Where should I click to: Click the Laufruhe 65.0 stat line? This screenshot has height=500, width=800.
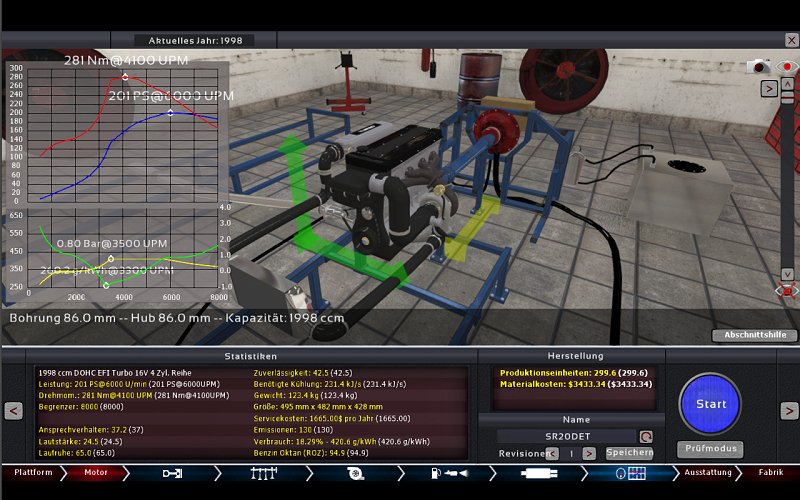pyautogui.click(x=77, y=453)
